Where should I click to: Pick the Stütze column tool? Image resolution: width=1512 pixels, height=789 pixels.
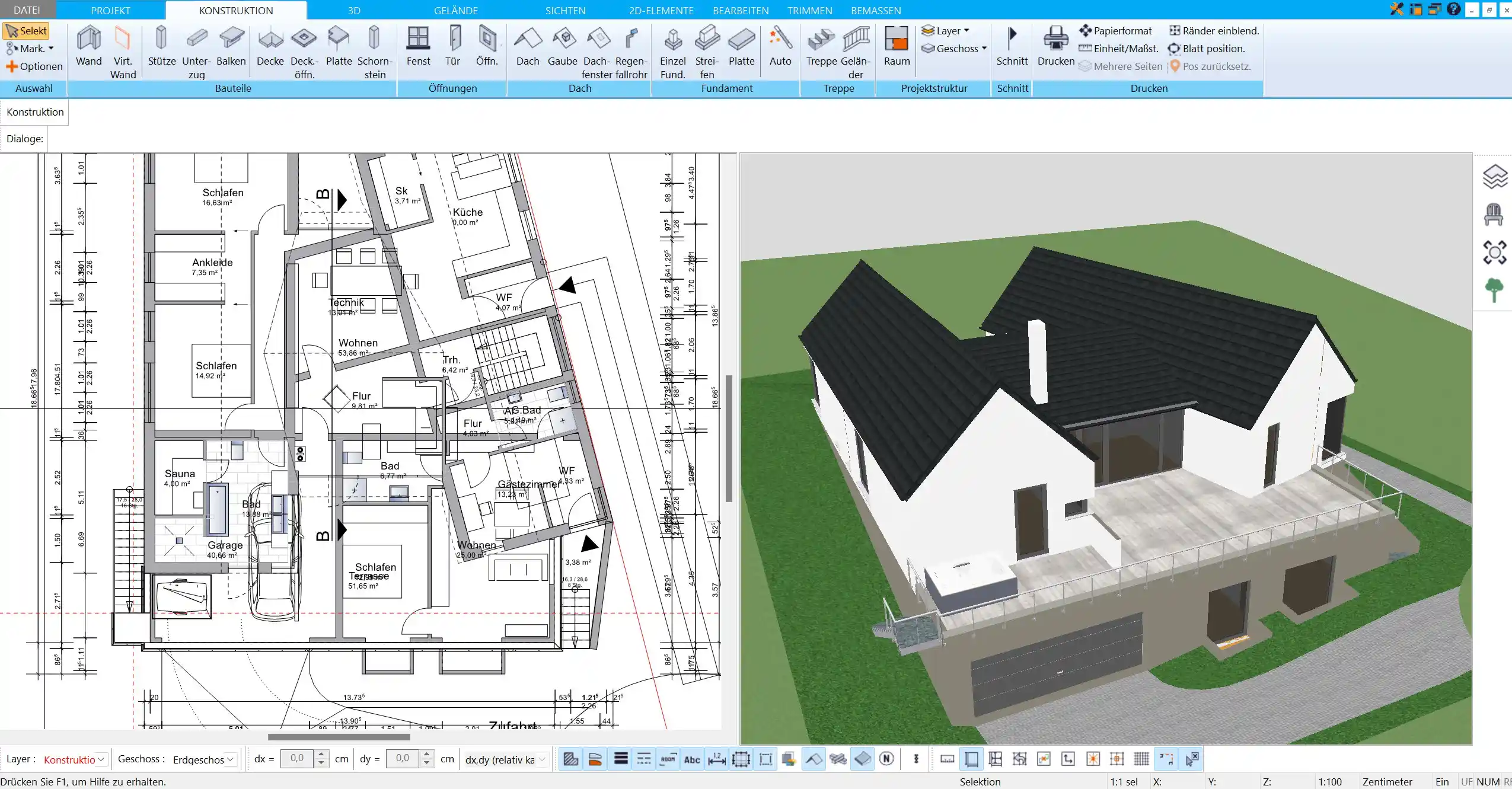[161, 46]
